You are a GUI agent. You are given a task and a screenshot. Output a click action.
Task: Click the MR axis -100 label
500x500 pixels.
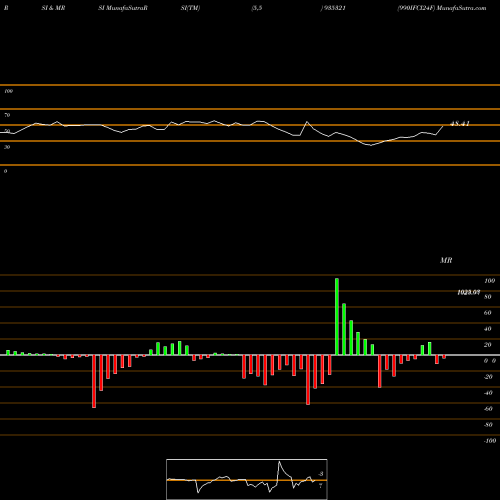(490, 441)
